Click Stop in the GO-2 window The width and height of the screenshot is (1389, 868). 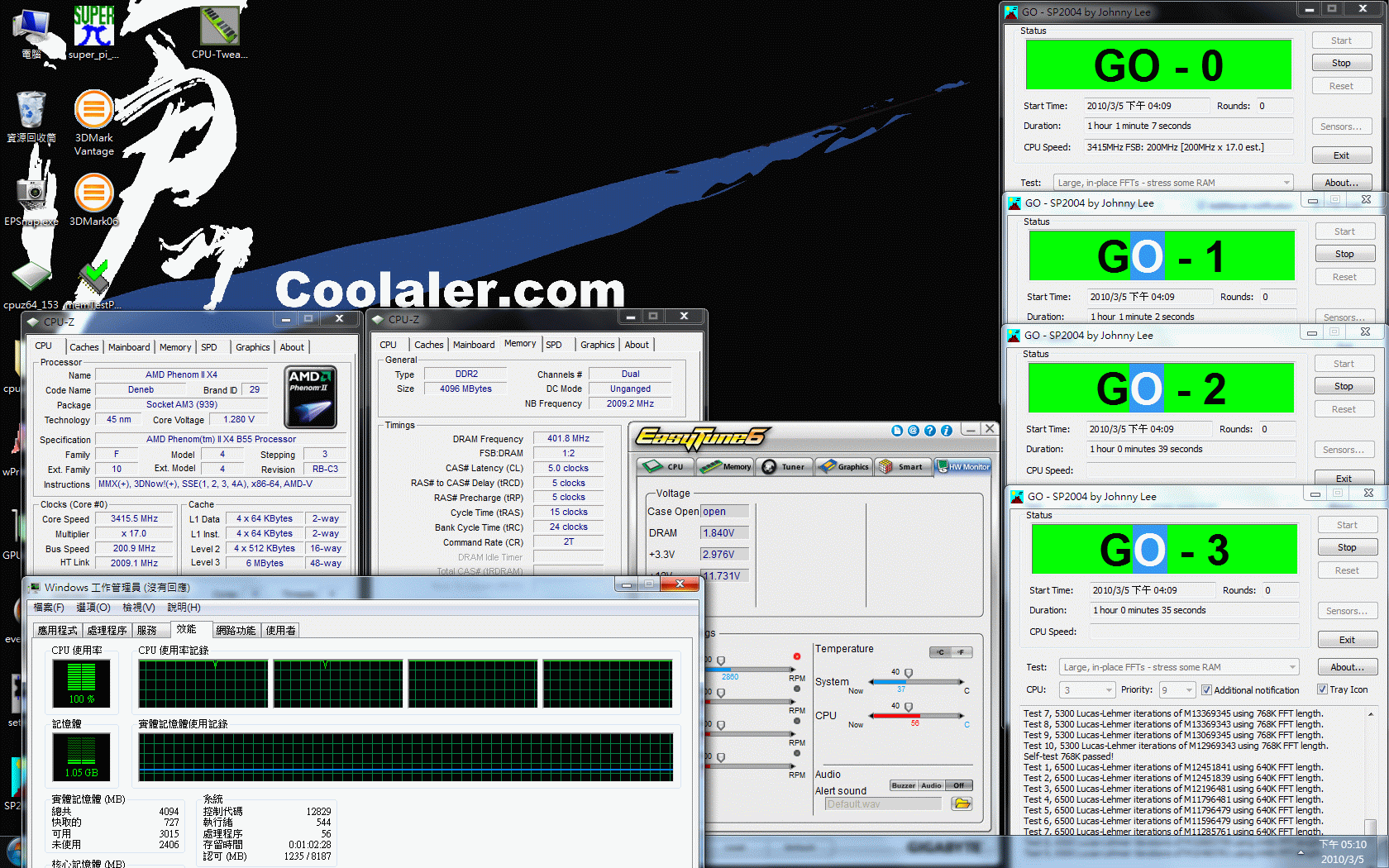pyautogui.click(x=1344, y=386)
